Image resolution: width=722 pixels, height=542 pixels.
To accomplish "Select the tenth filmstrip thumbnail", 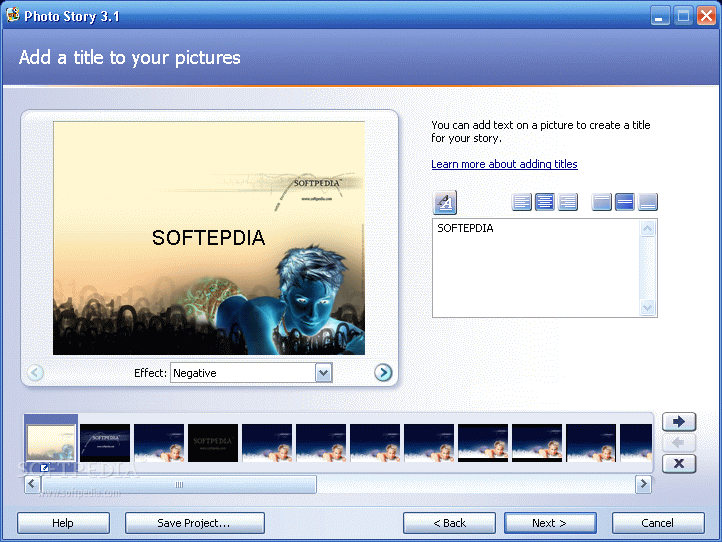I will 537,443.
